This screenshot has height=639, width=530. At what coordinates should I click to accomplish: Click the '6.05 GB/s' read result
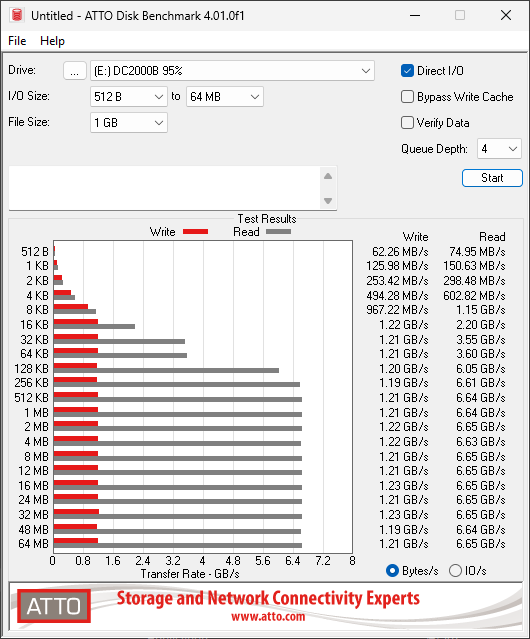[x=481, y=369]
